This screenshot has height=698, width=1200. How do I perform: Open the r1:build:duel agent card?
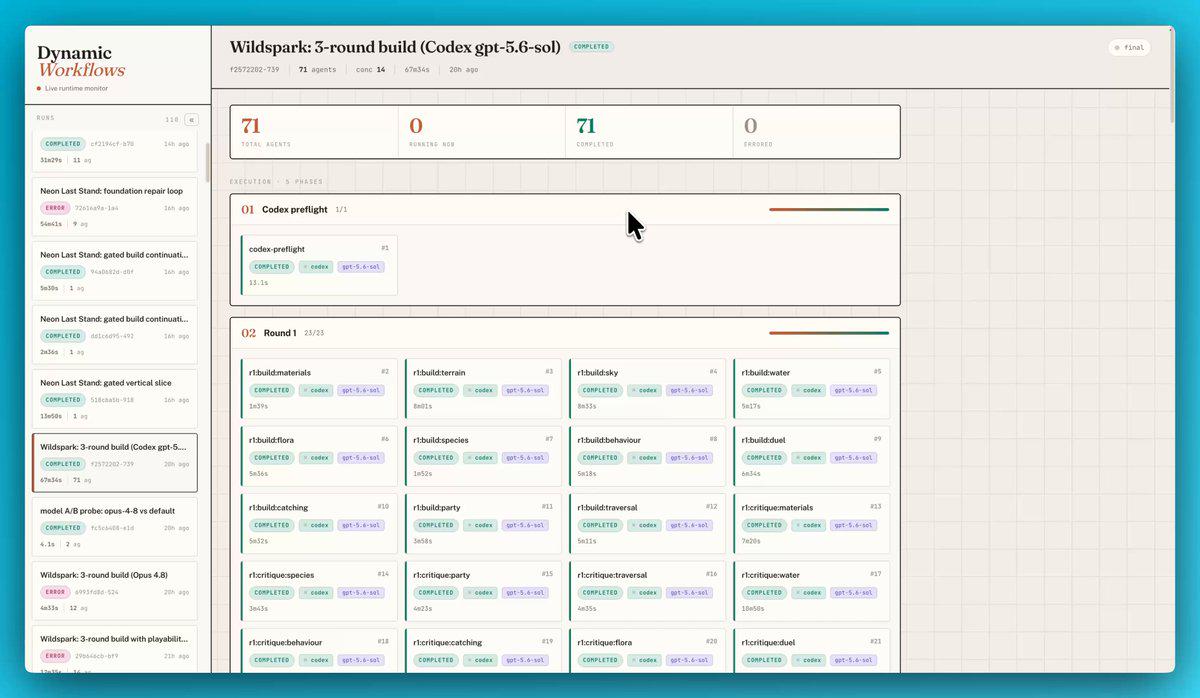[x=811, y=455]
